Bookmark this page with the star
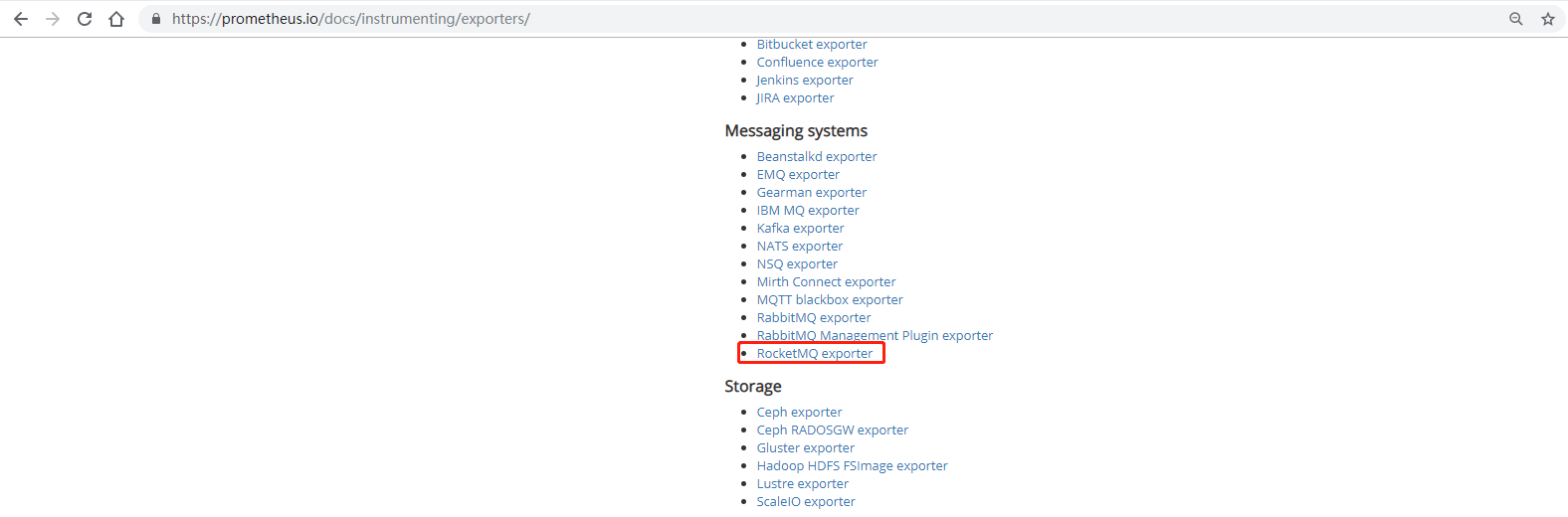The image size is (1568, 517). click(1548, 19)
